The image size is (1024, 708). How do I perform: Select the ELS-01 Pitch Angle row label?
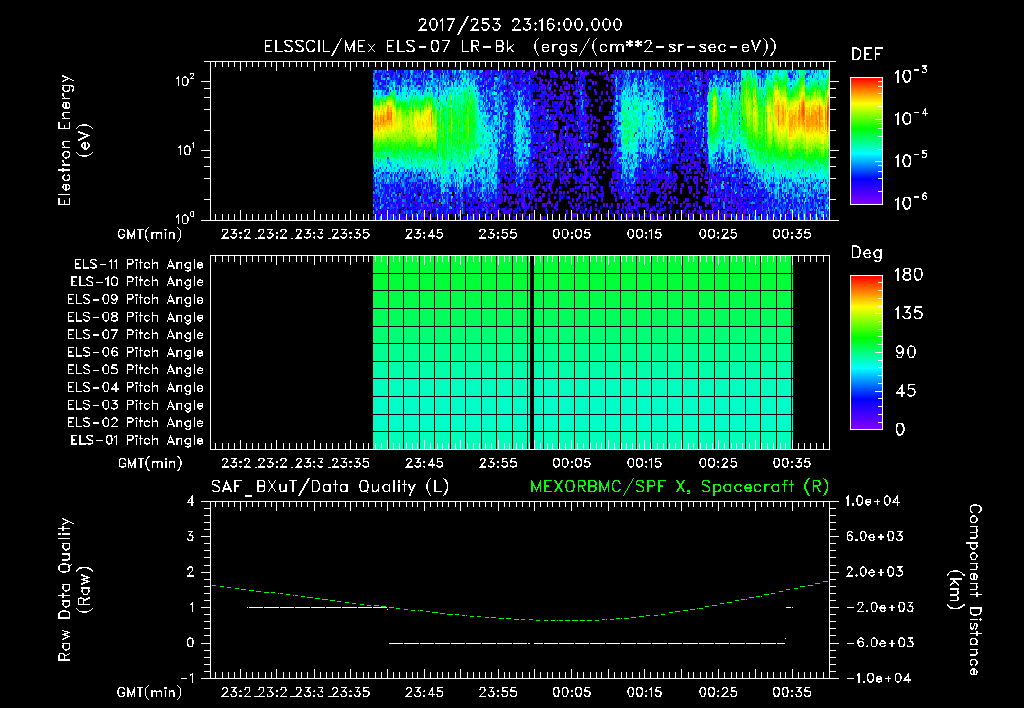tap(137, 440)
